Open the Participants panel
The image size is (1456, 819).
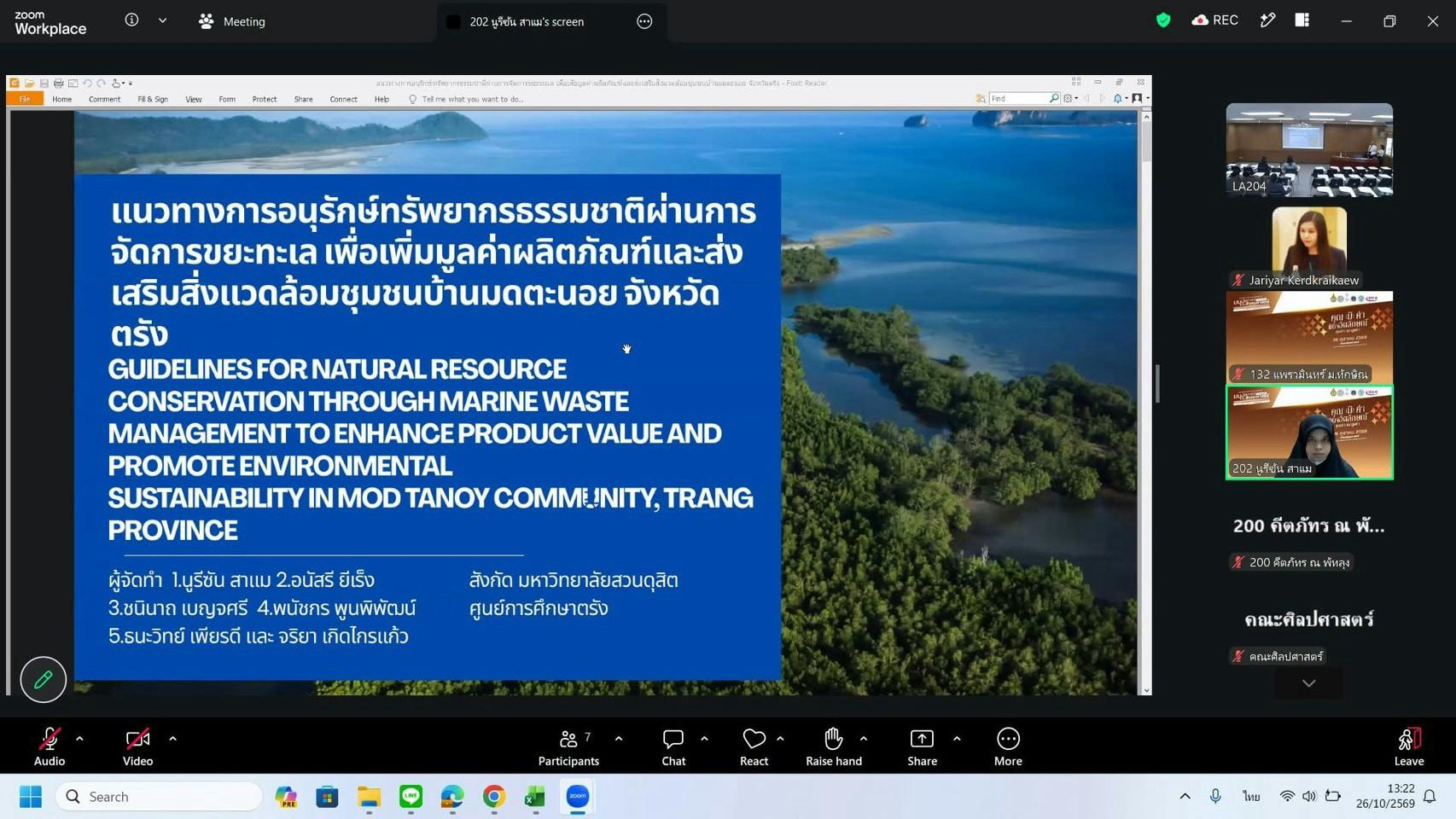[x=568, y=746]
